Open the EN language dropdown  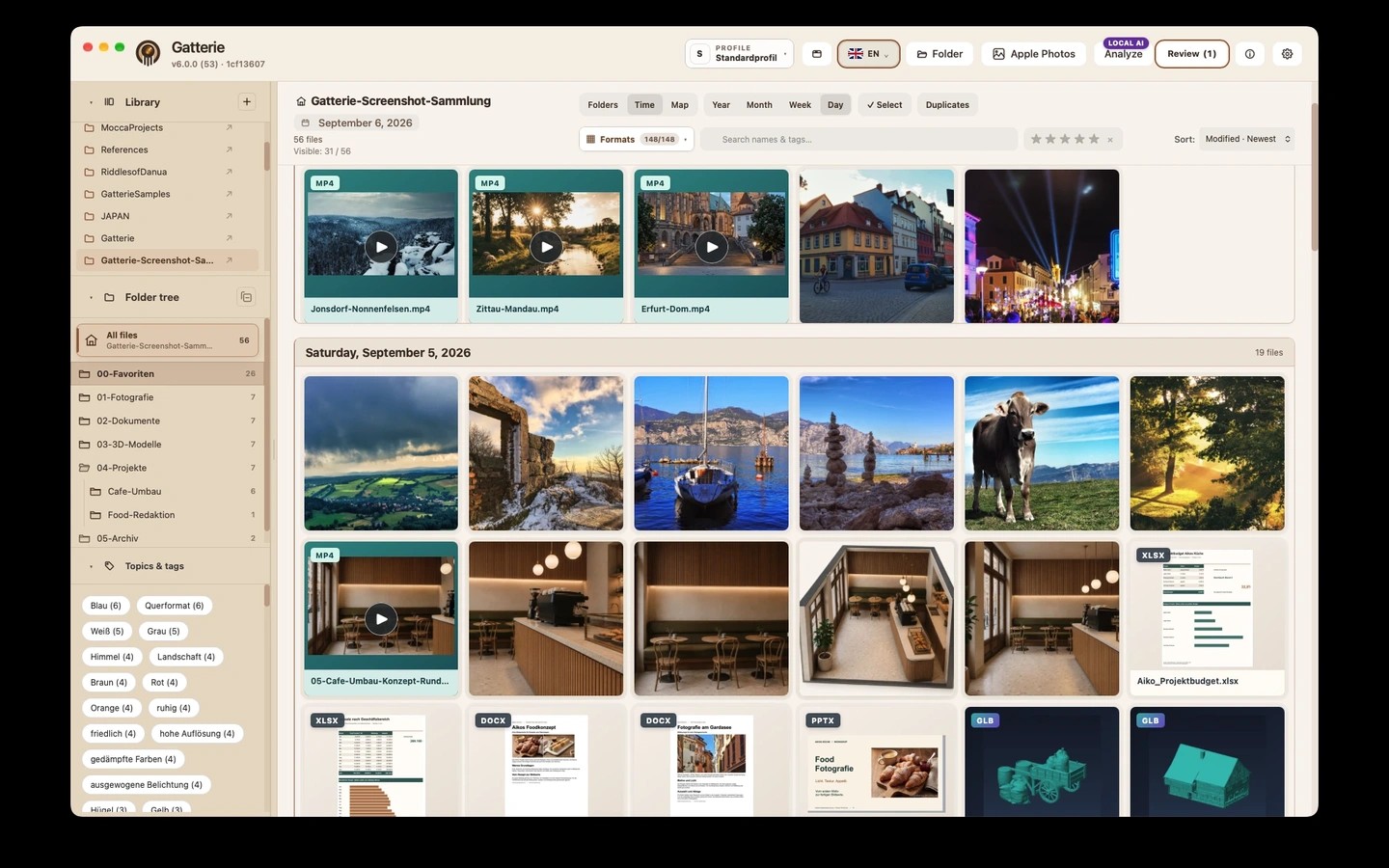[868, 54]
